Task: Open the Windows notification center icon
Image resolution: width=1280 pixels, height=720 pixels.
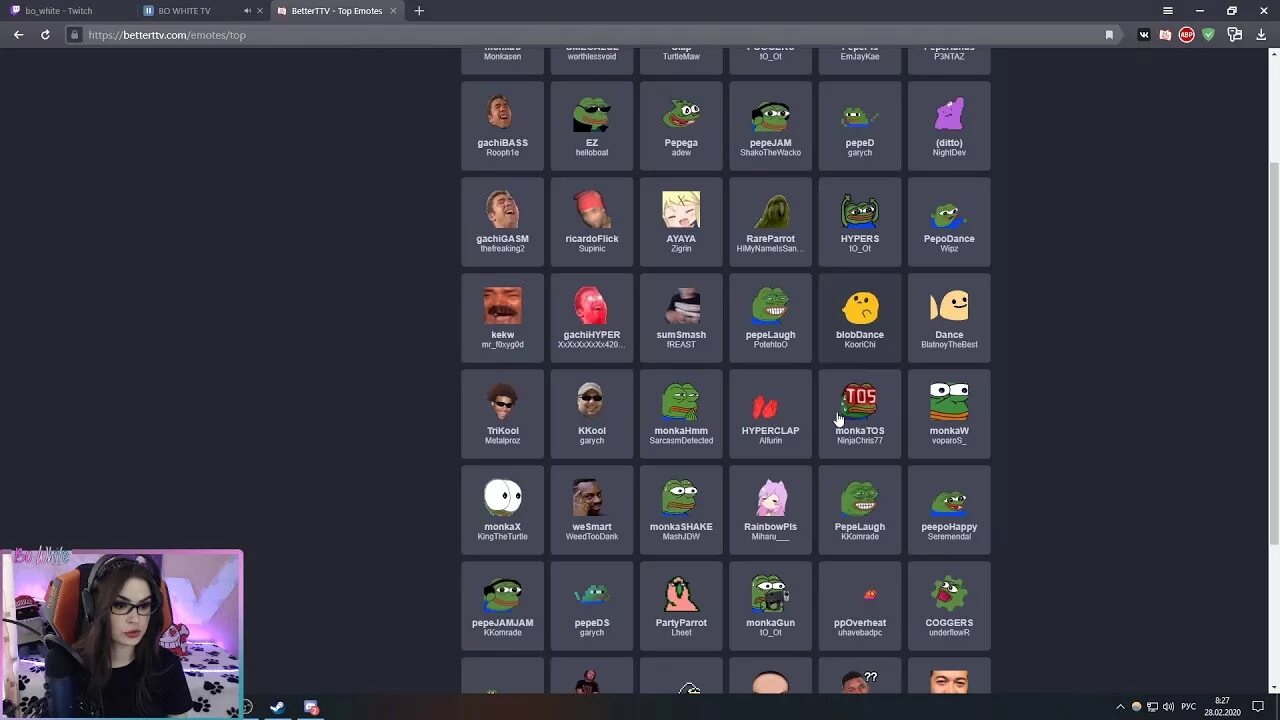Action: 1258,707
